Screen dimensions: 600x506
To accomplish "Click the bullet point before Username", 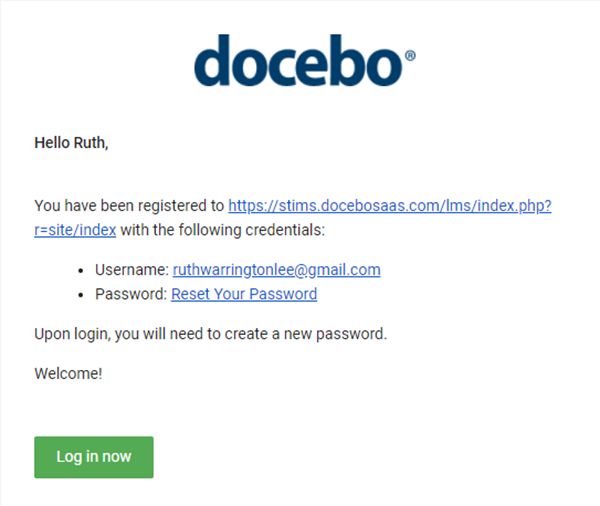I will tap(80, 271).
